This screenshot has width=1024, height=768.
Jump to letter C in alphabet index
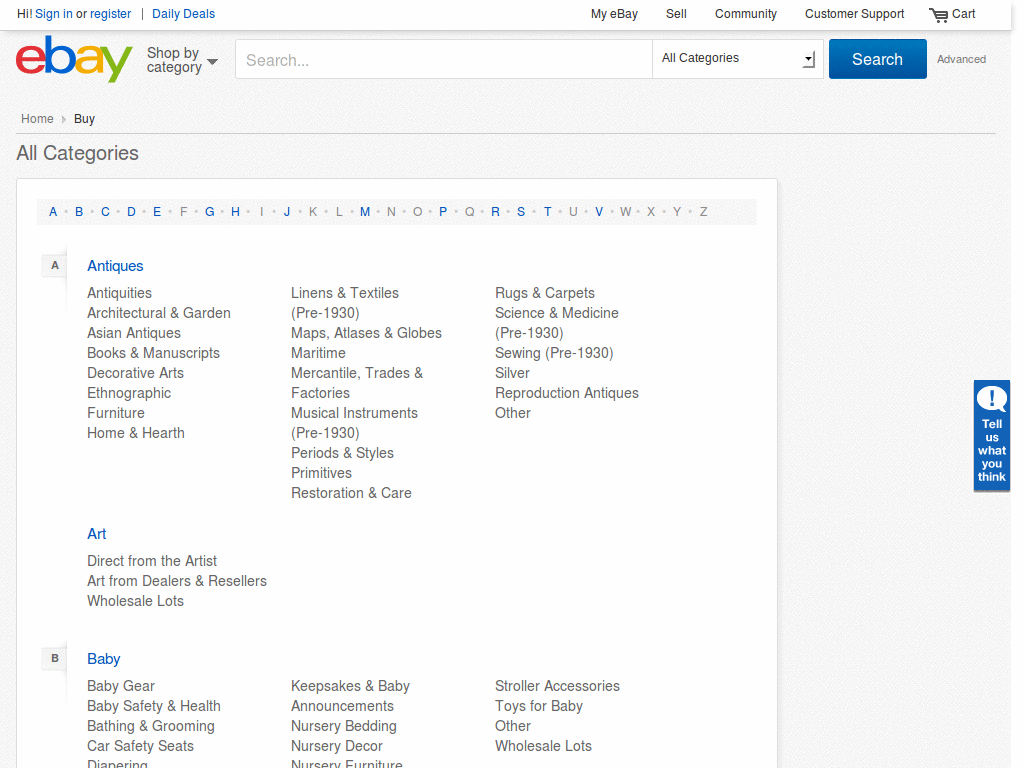(105, 212)
